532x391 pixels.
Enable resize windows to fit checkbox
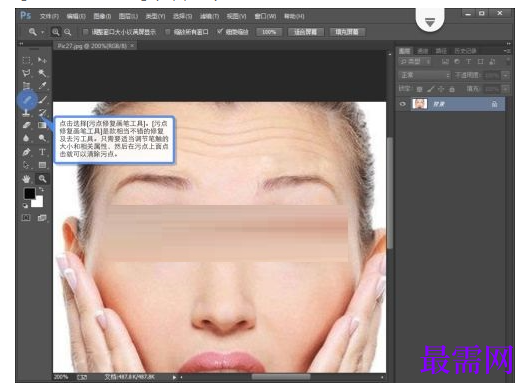tap(86, 32)
